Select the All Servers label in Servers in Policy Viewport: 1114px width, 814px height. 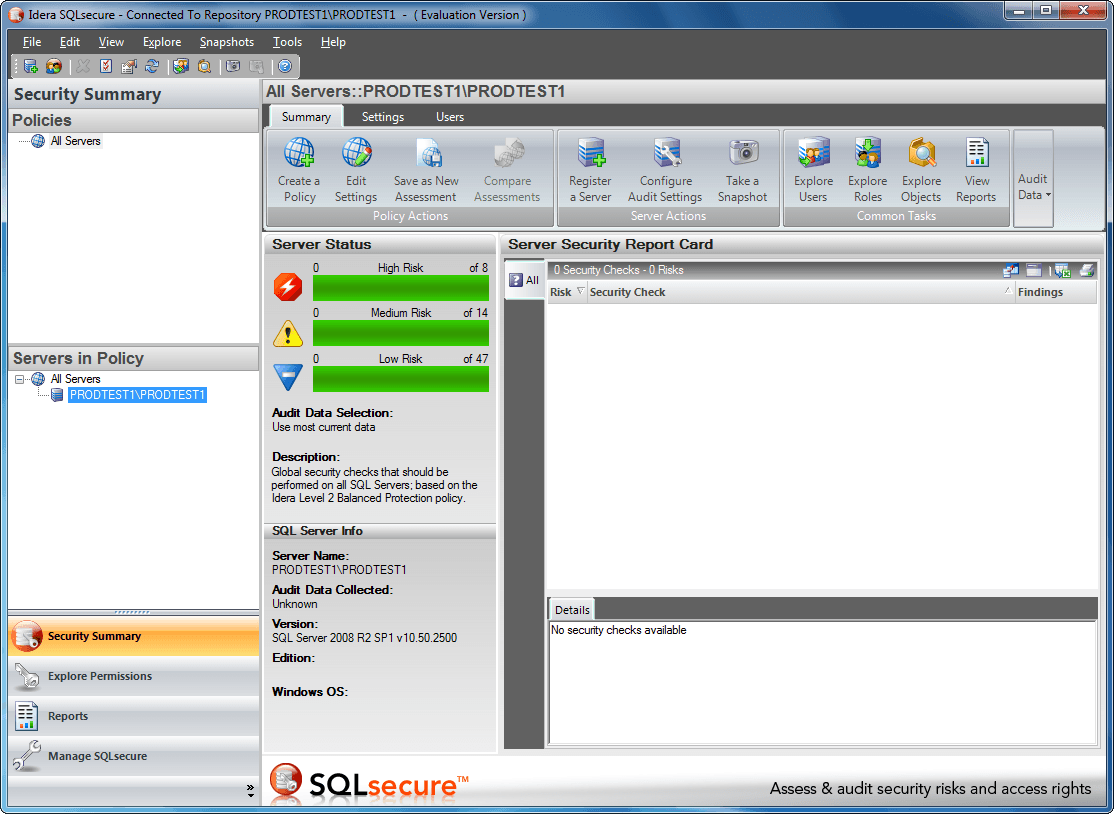coord(75,379)
